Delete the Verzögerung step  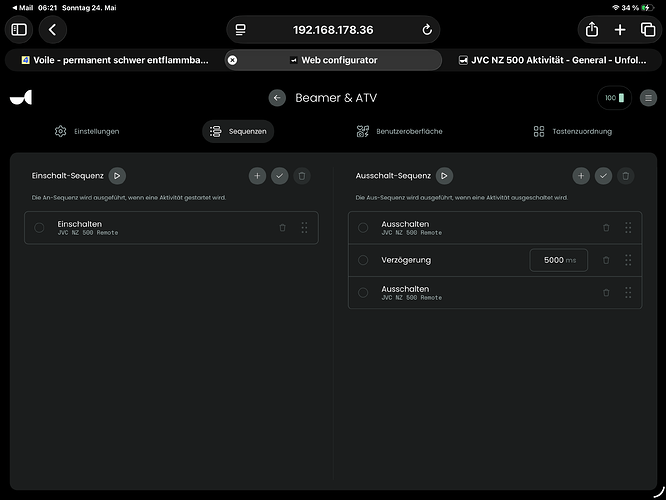[x=606, y=260]
